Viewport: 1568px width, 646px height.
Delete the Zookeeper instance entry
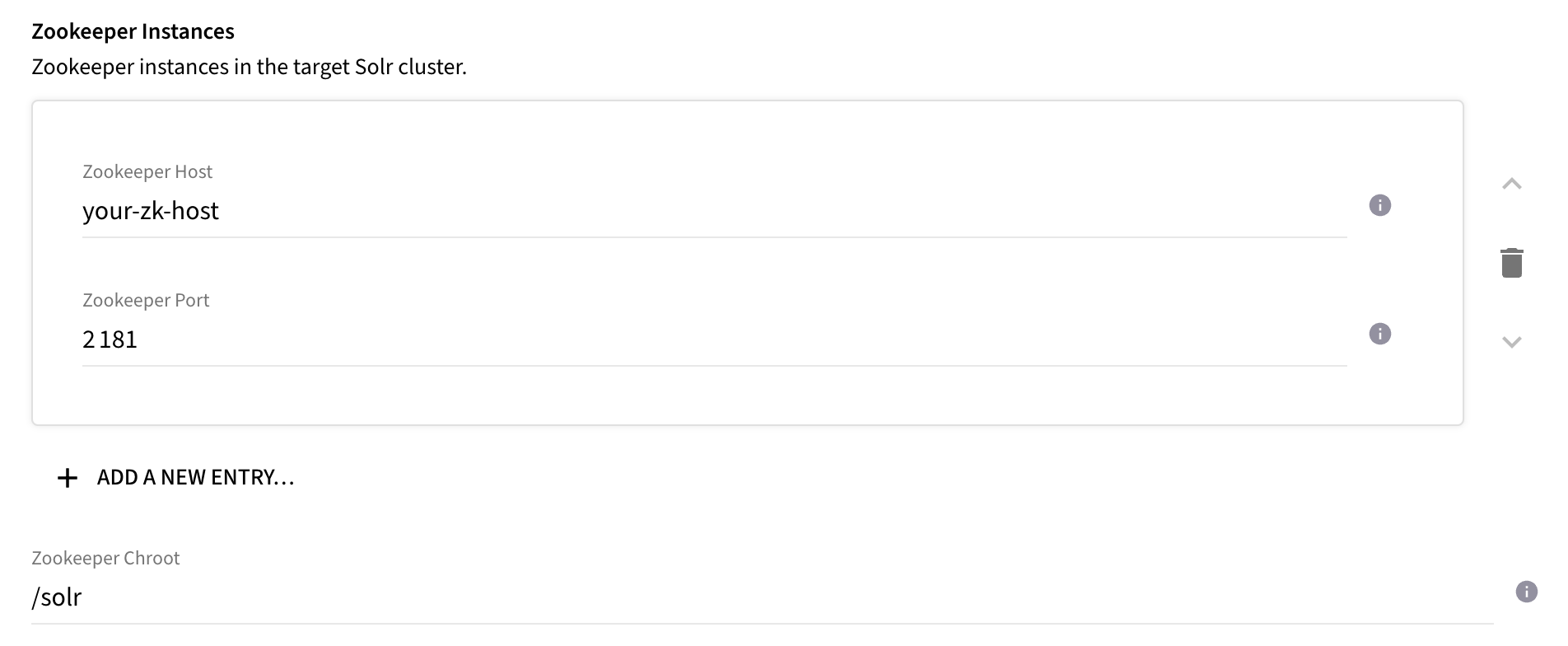[x=1514, y=262]
